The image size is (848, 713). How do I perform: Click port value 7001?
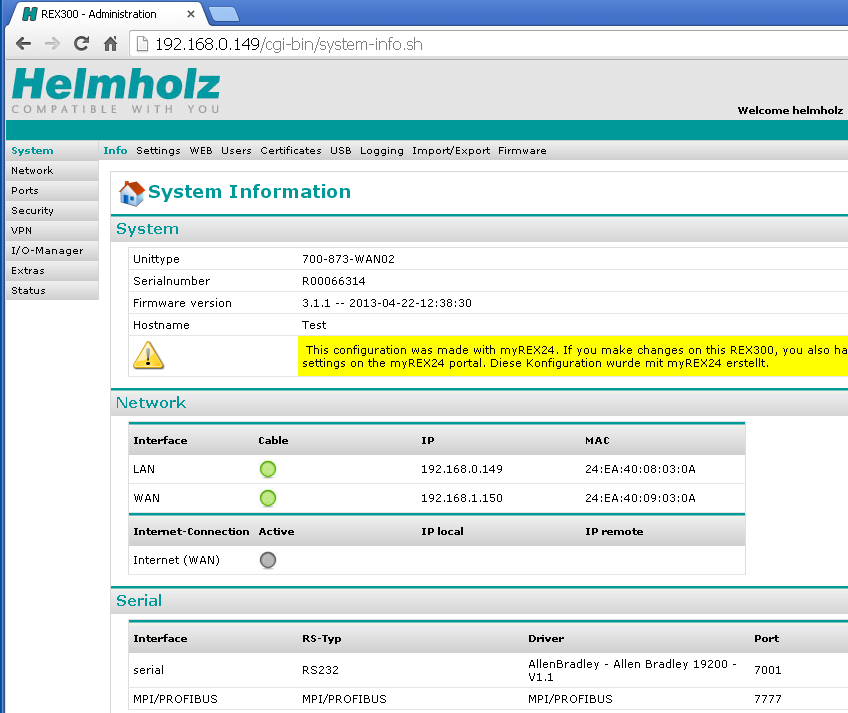point(767,670)
